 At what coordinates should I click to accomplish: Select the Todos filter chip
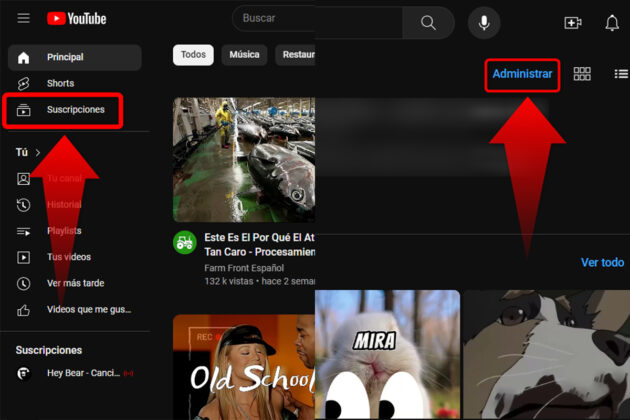point(193,55)
